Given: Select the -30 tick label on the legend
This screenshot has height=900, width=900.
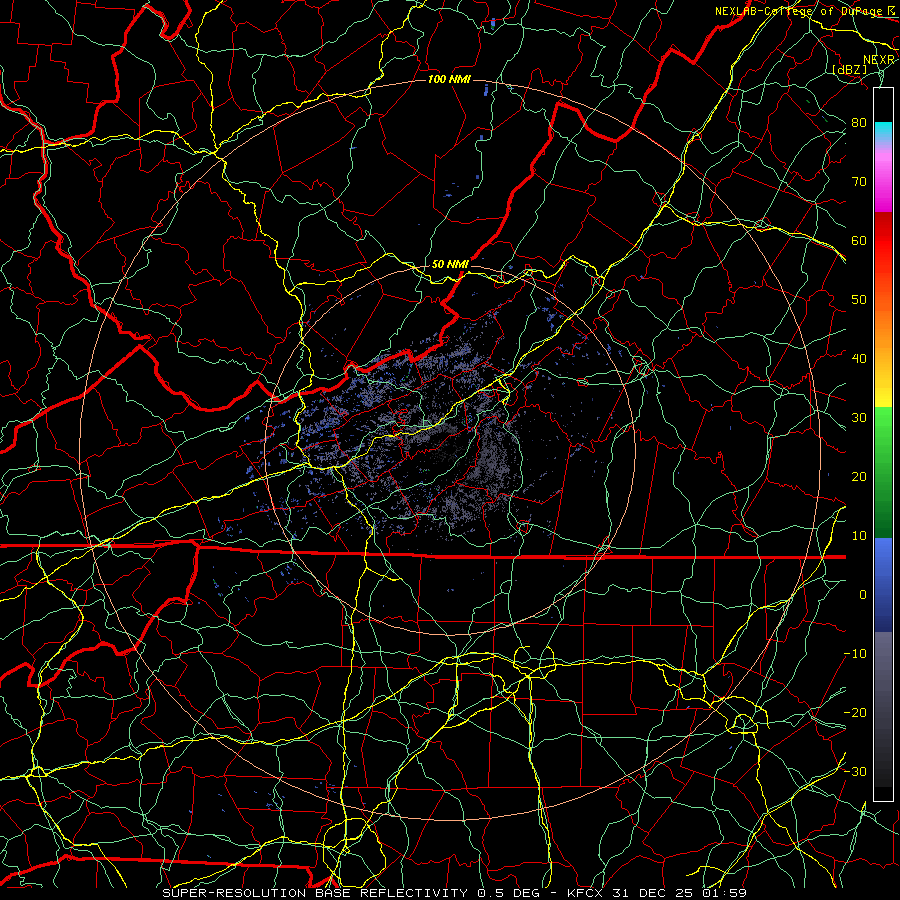Looking at the screenshot, I should pyautogui.click(x=855, y=771).
